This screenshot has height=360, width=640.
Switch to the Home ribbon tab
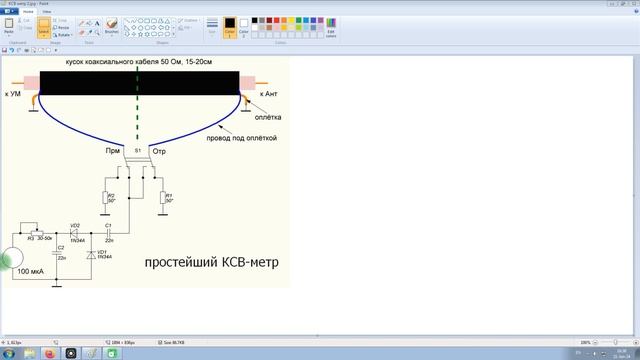click(x=28, y=11)
